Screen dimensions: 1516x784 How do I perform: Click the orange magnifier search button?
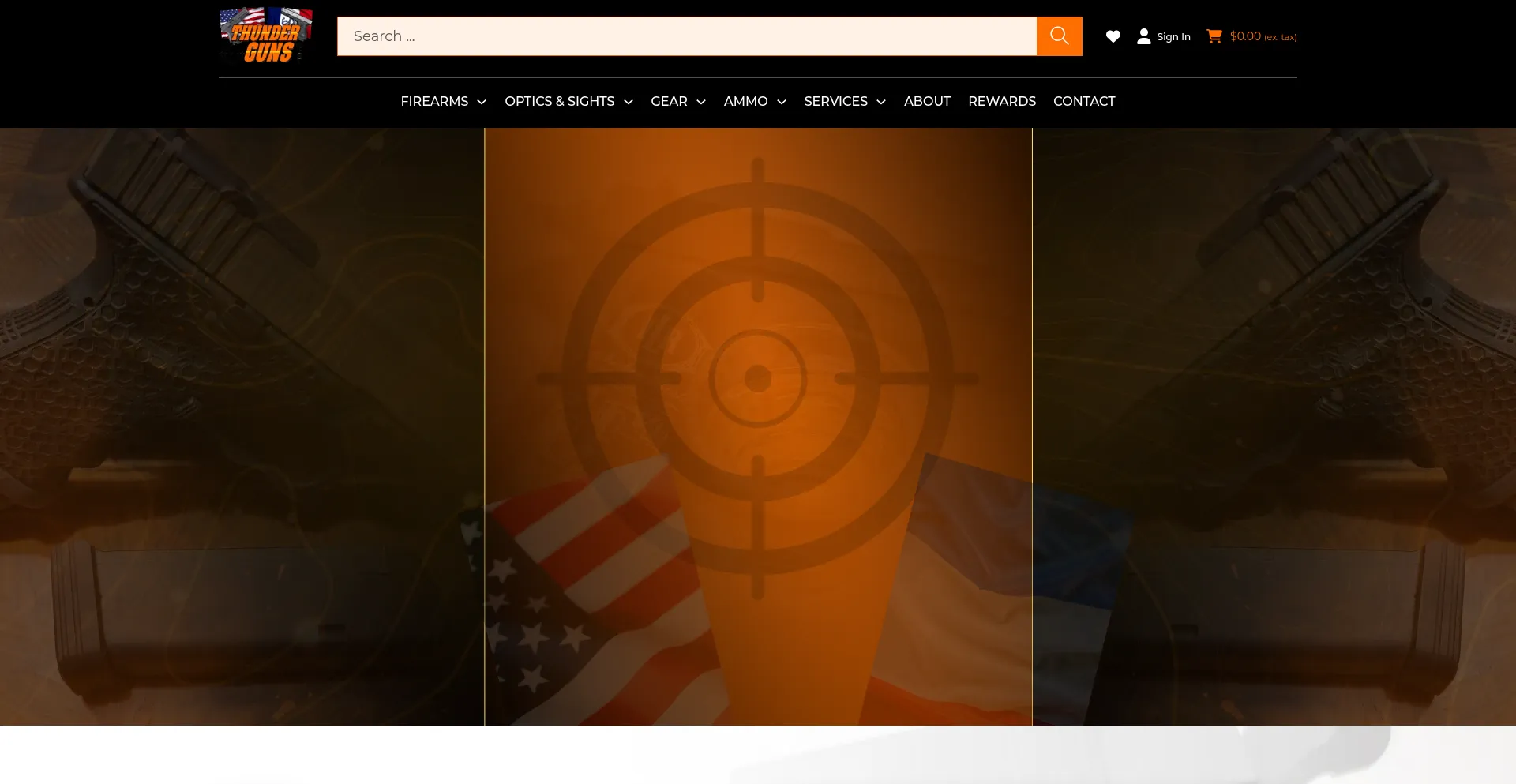[x=1059, y=36]
